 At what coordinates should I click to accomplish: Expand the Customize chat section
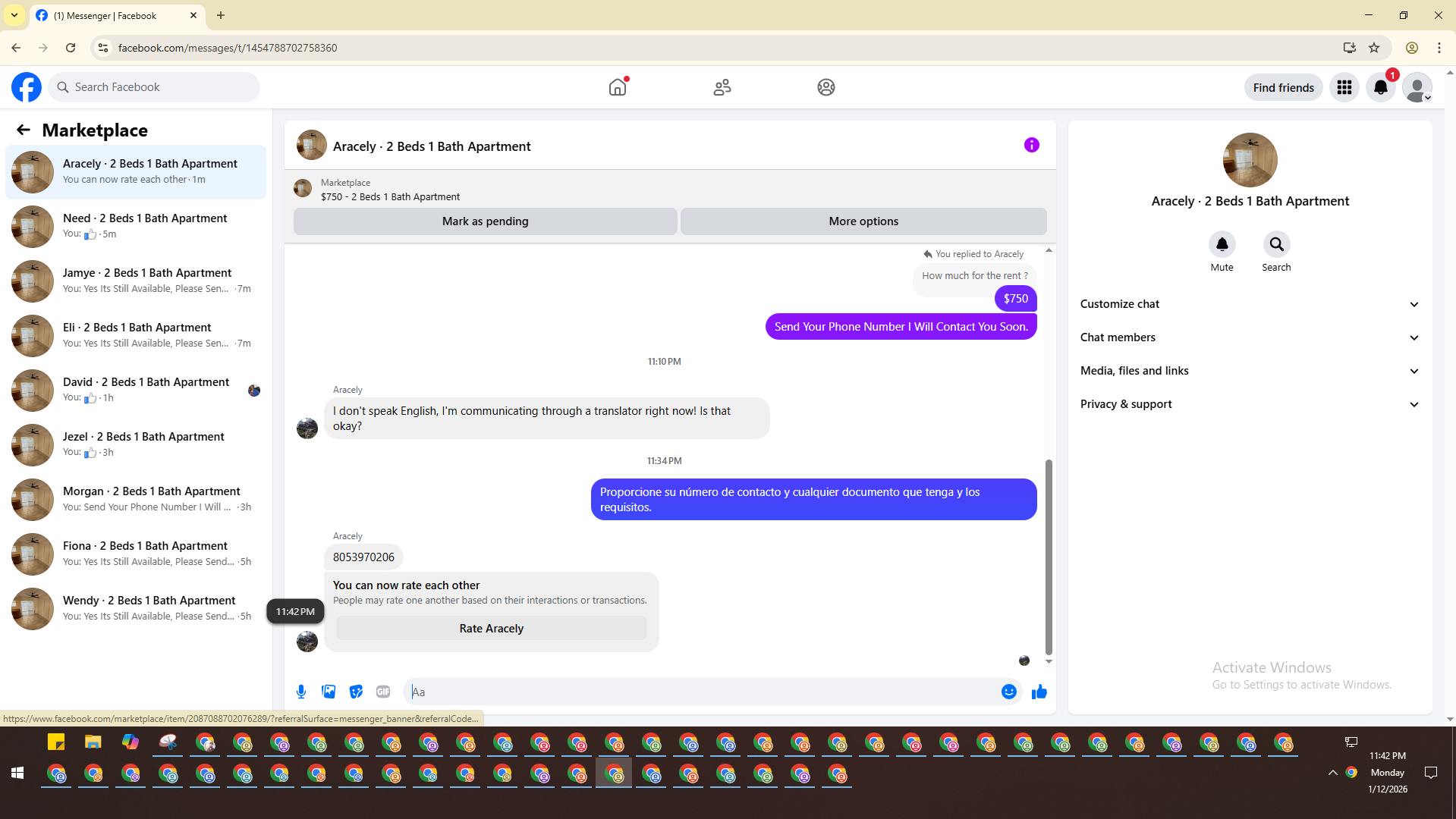click(x=1250, y=304)
